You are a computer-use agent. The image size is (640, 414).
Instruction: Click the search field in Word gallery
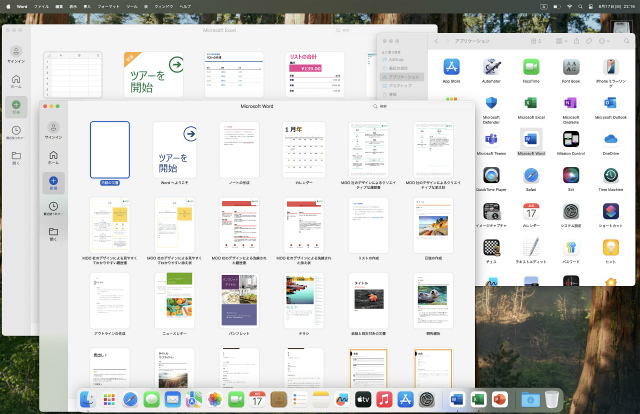[400, 105]
